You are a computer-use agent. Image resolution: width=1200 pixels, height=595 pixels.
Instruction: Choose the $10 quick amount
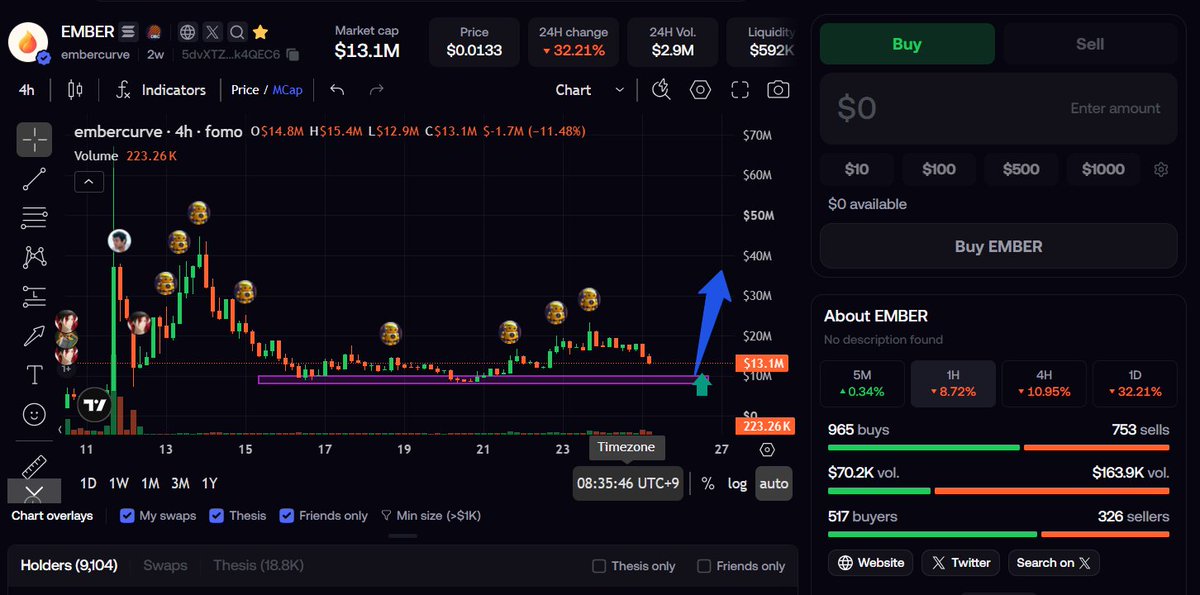pos(857,169)
